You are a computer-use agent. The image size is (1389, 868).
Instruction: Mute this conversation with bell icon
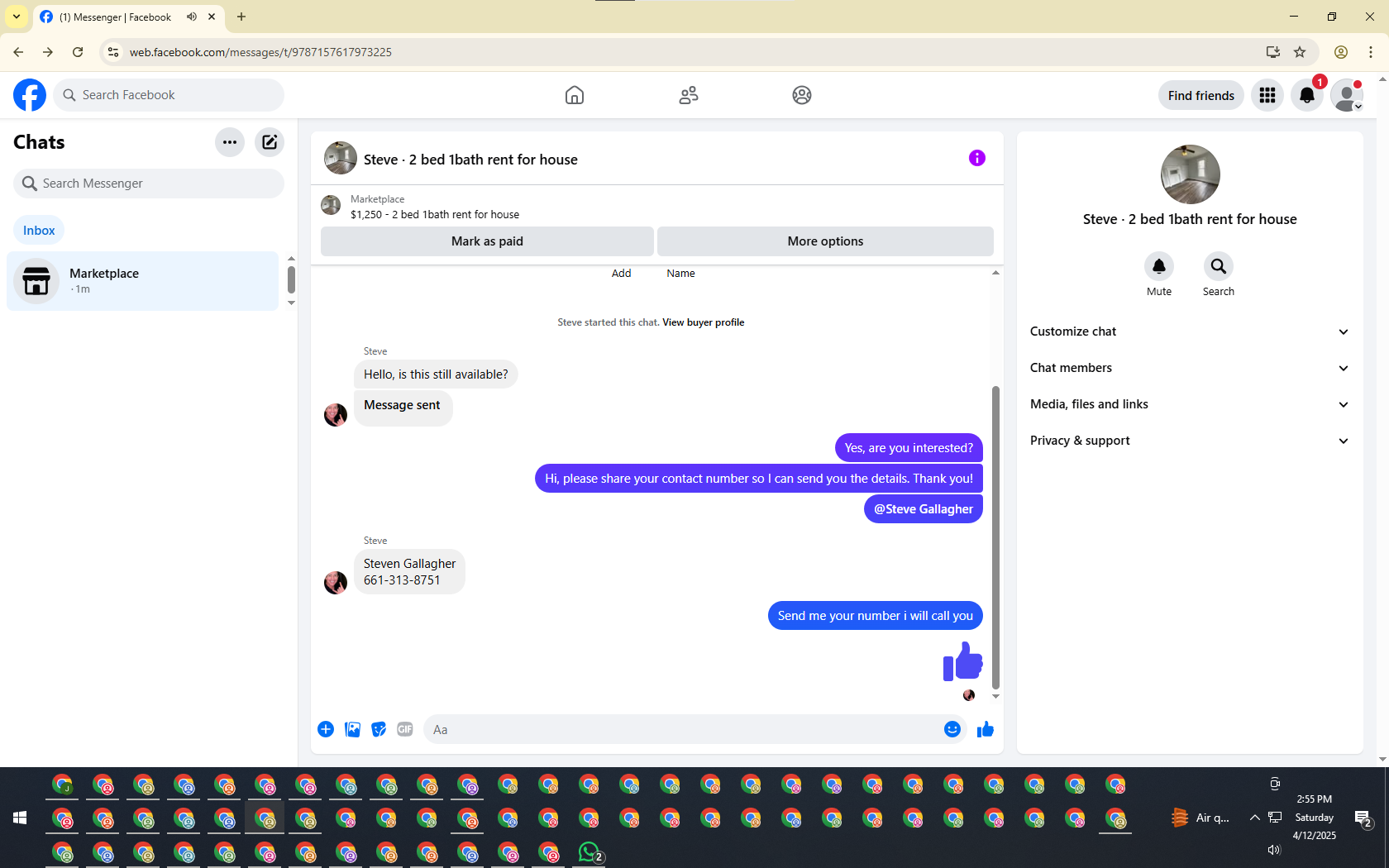pos(1159,266)
